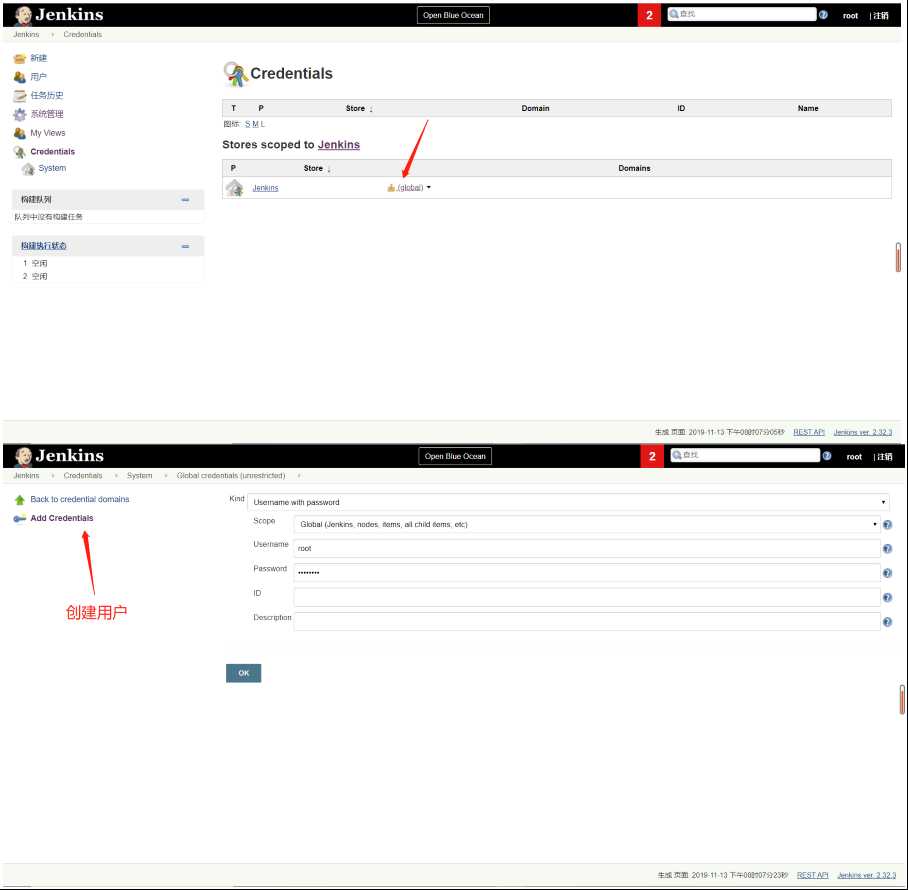The width and height of the screenshot is (908, 890).
Task: Click Credentials breadcrumb on the top page
Action: click(x=83, y=35)
